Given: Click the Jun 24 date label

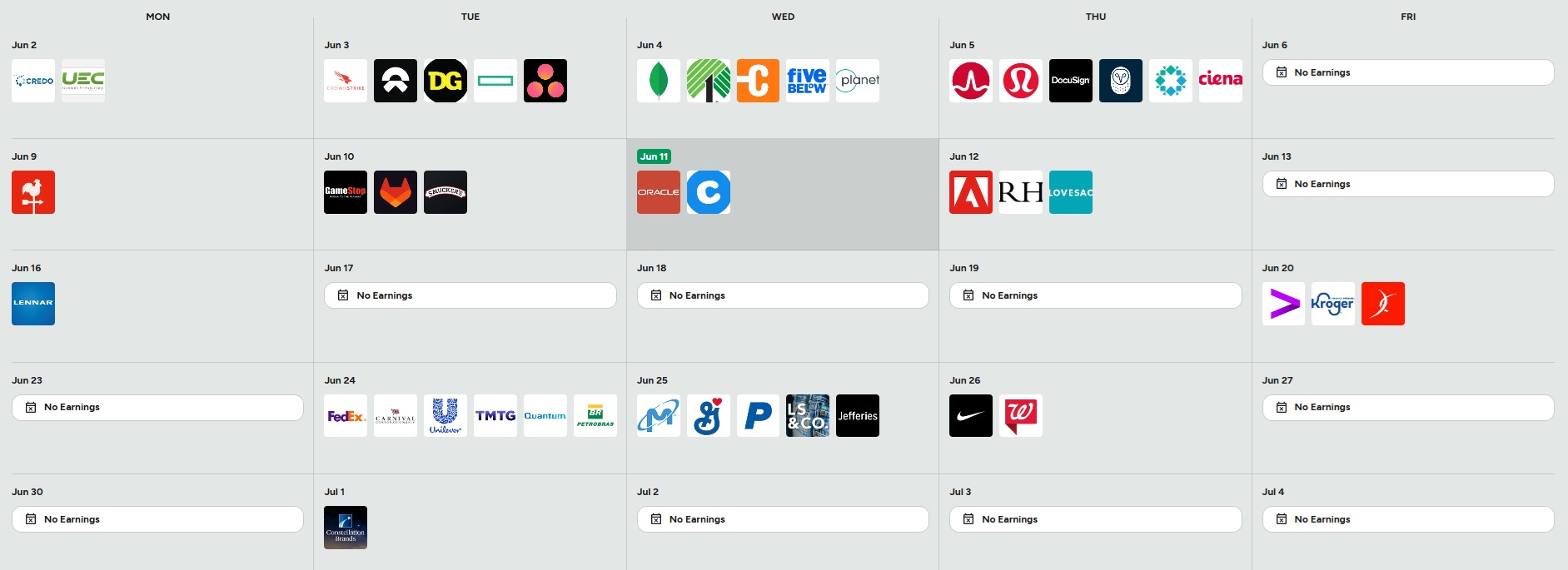Looking at the screenshot, I should [x=340, y=380].
